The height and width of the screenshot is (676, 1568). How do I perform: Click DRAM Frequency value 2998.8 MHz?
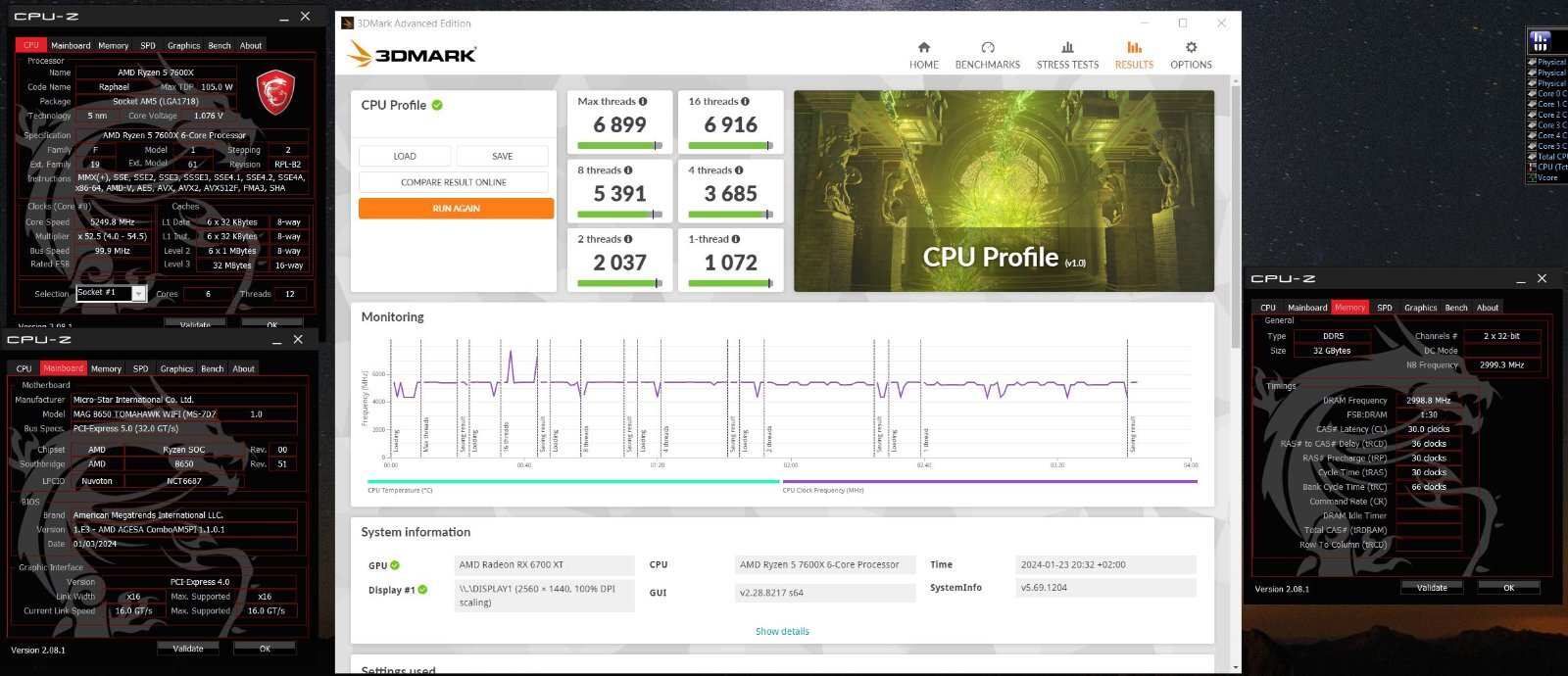coord(1428,401)
